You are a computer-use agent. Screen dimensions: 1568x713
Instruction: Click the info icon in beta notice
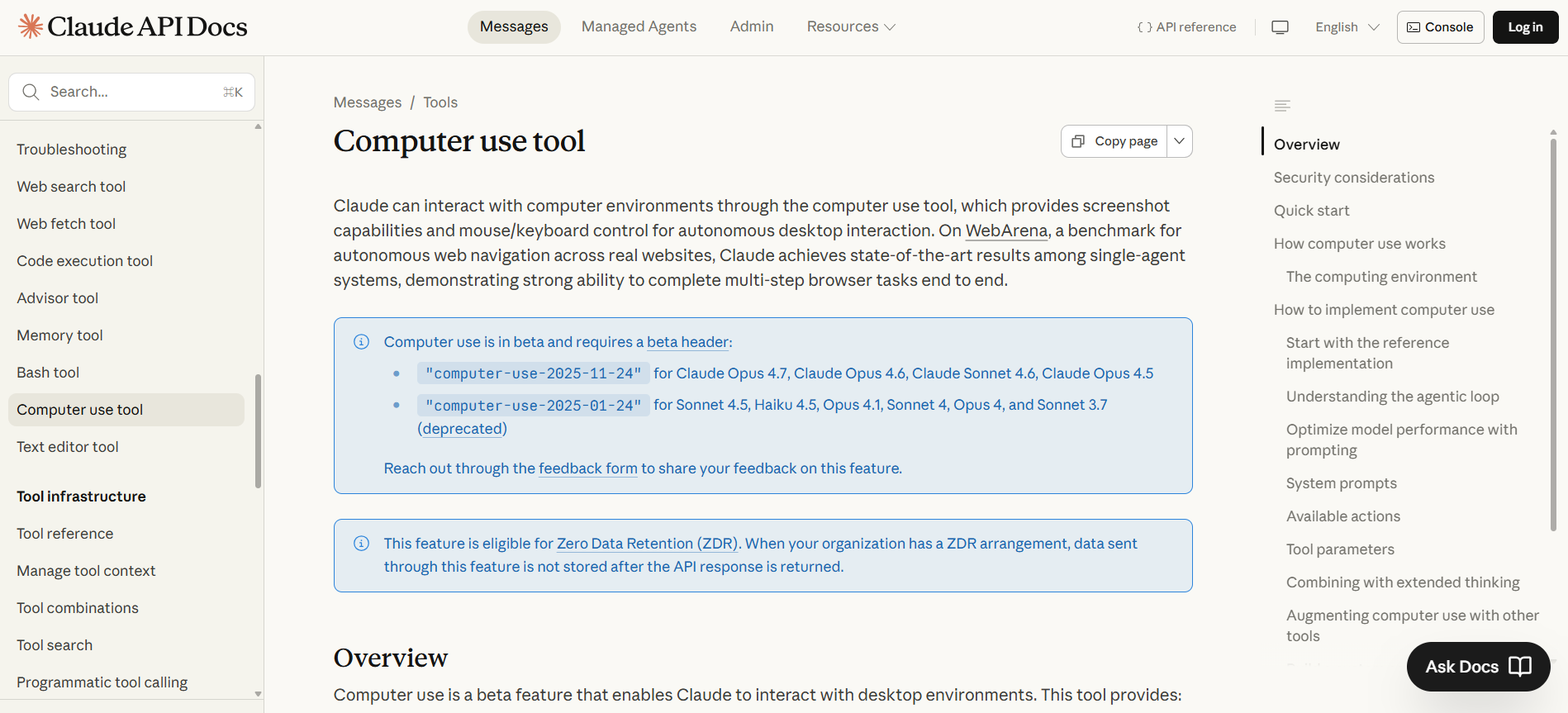(361, 342)
